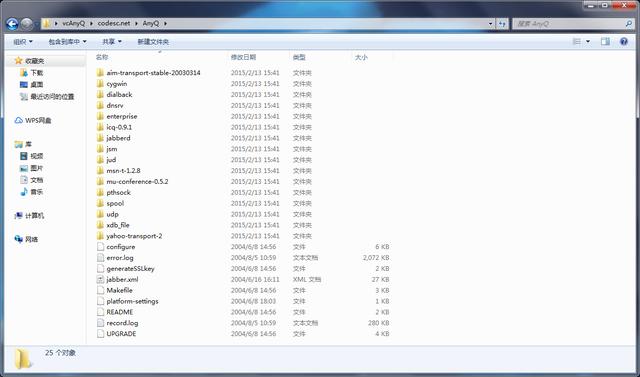Open the 共享 menu
The height and width of the screenshot is (377, 640).
click(x=112, y=42)
